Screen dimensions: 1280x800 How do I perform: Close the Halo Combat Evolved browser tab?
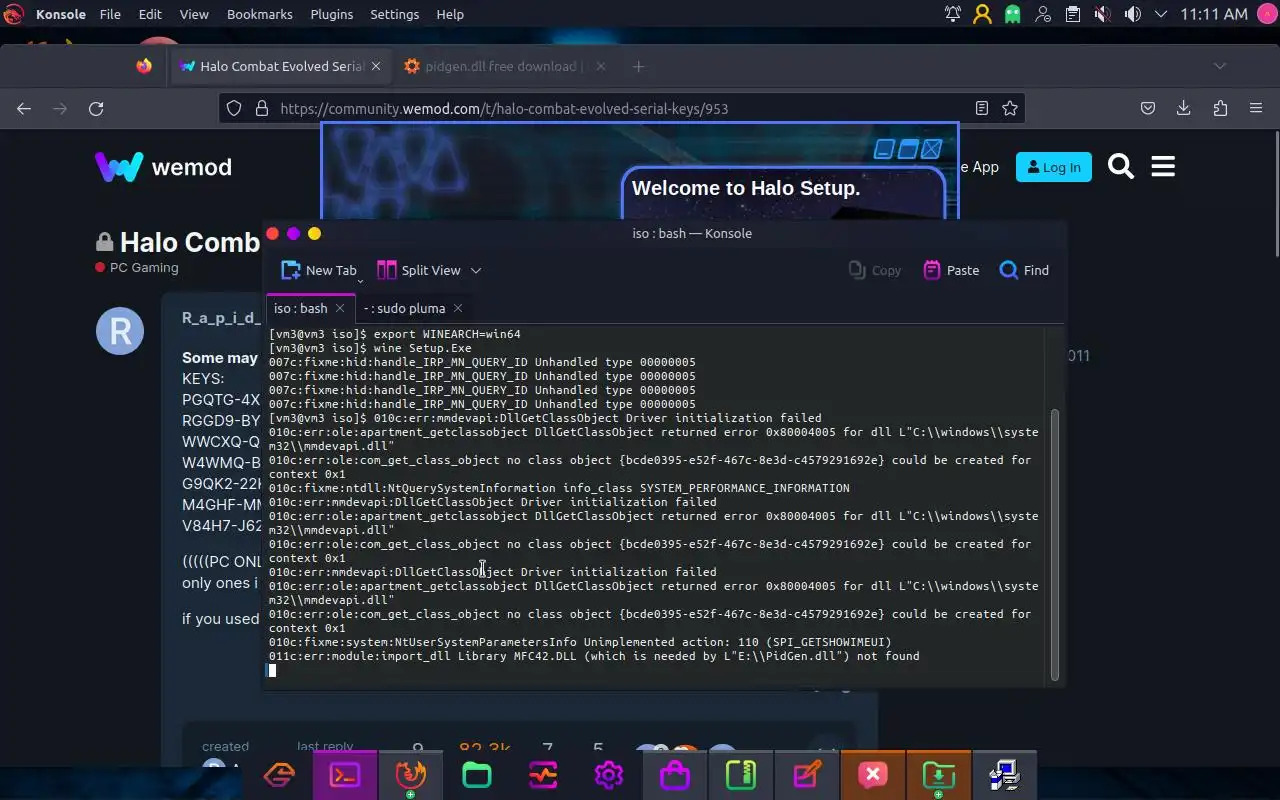(376, 66)
